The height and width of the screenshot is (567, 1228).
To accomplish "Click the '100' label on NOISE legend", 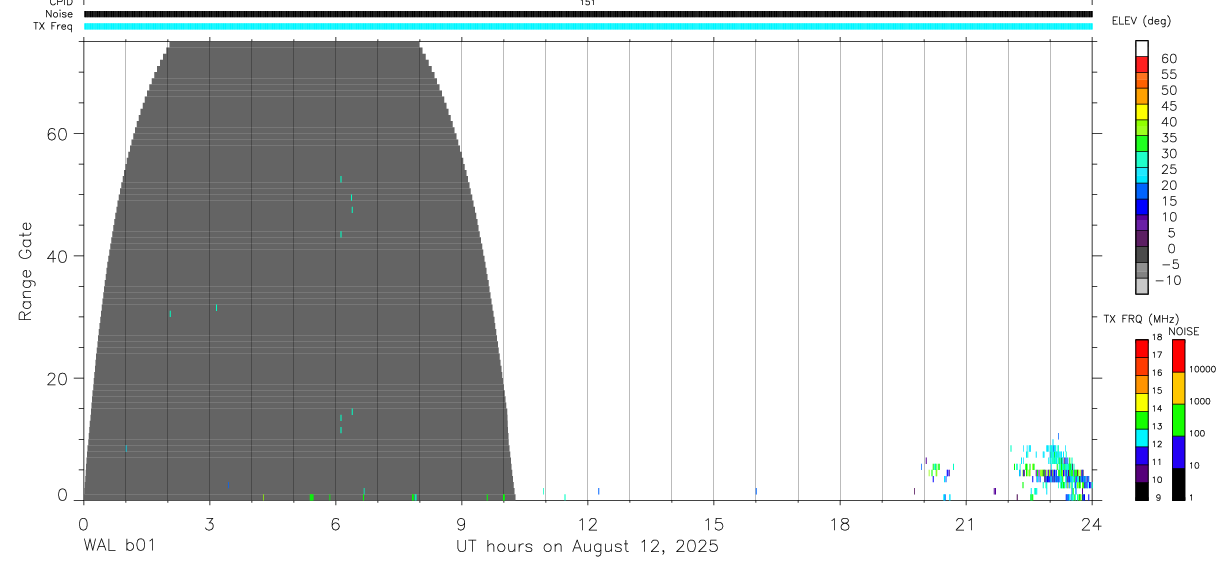I will point(1198,434).
